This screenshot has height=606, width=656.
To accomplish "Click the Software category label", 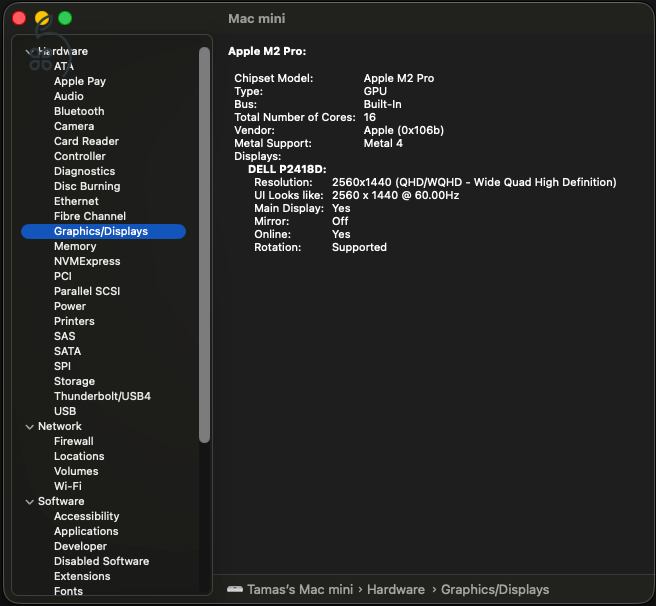I will click(61, 501).
